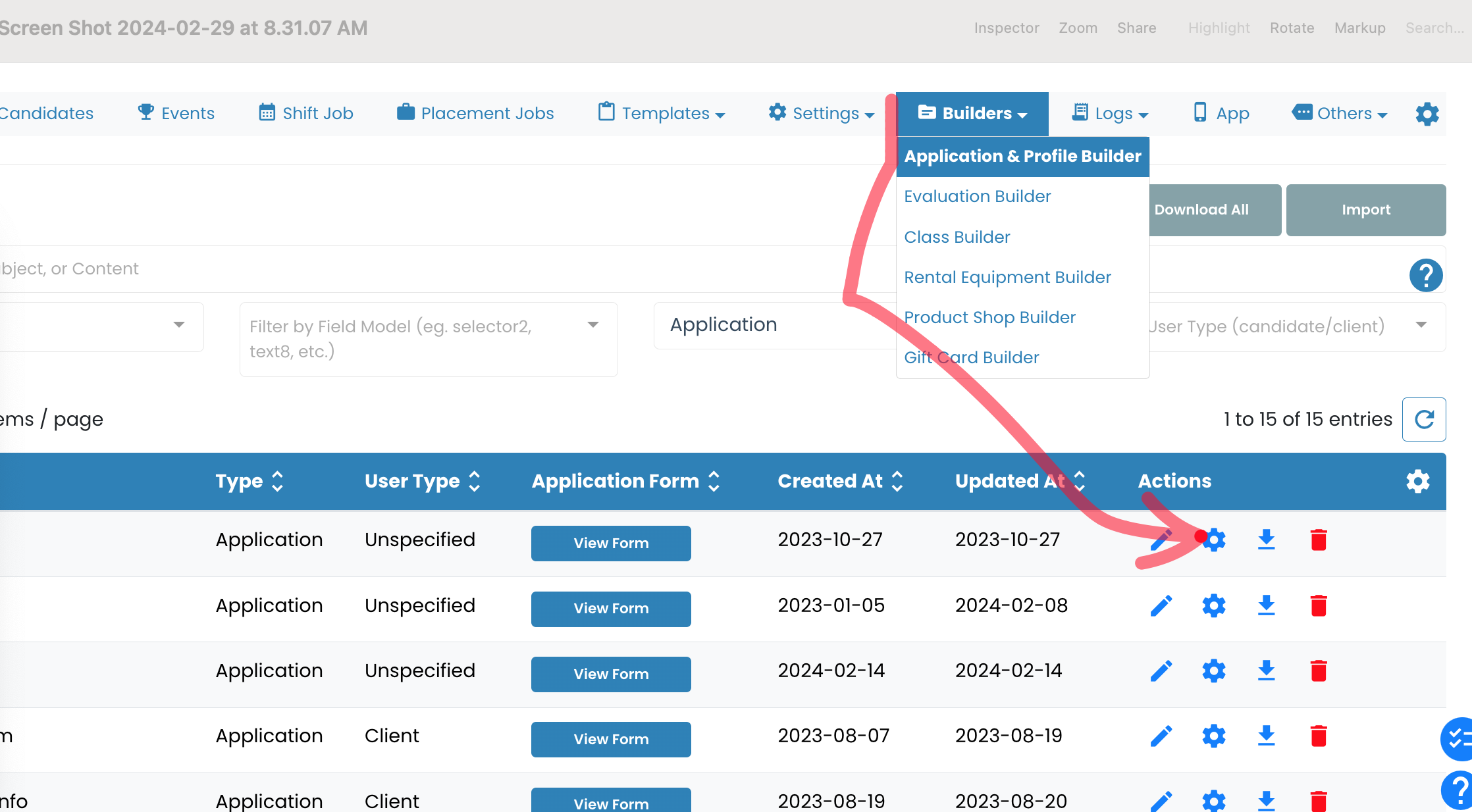Select Evaluation Builder from the Builders menu
The height and width of the screenshot is (812, 1472).
tap(977, 196)
